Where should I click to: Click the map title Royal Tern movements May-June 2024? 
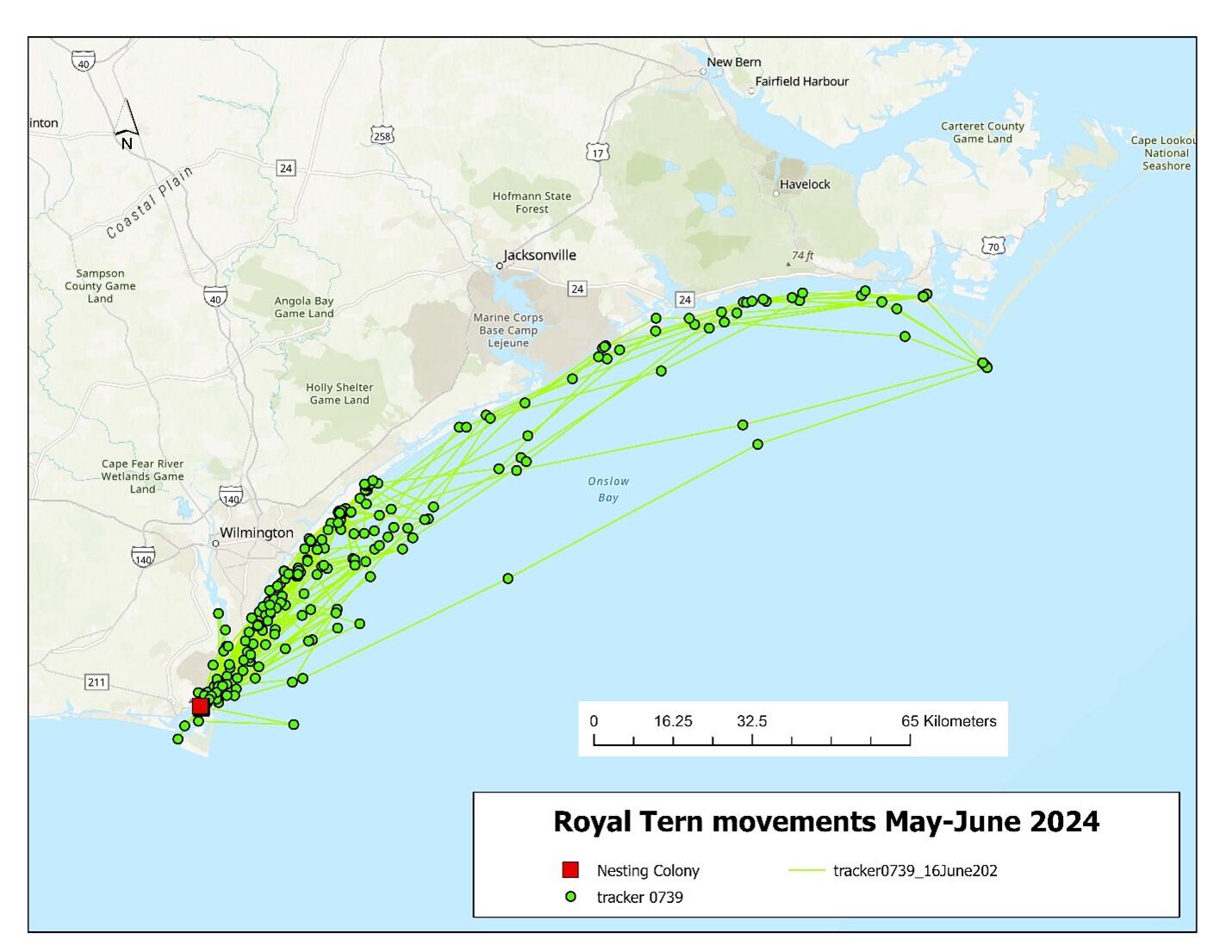point(826,821)
